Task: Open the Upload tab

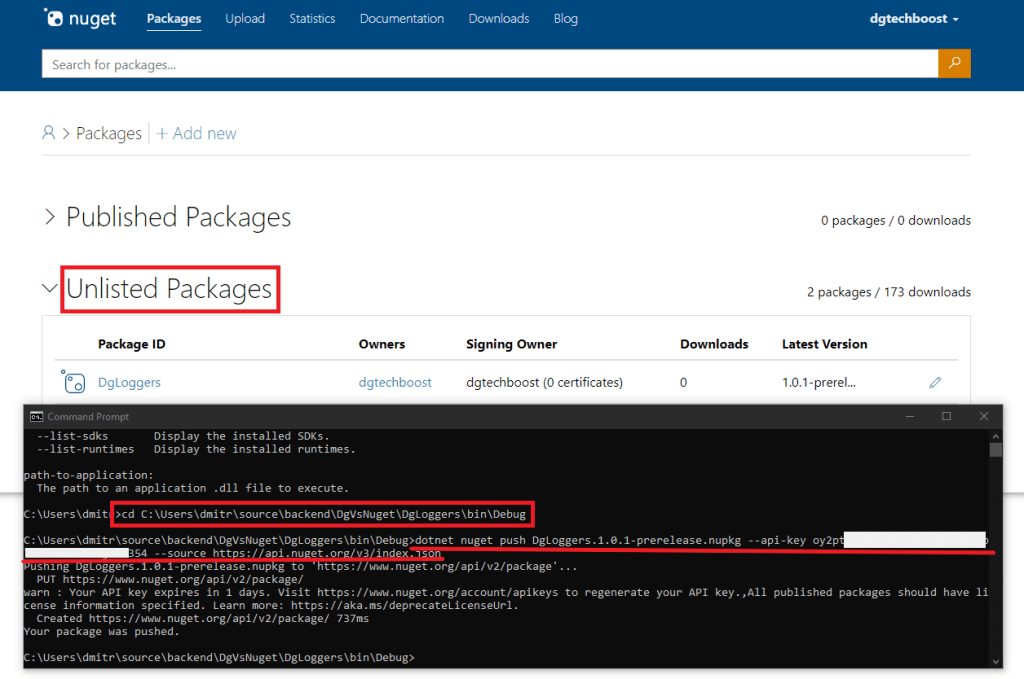Action: click(245, 19)
